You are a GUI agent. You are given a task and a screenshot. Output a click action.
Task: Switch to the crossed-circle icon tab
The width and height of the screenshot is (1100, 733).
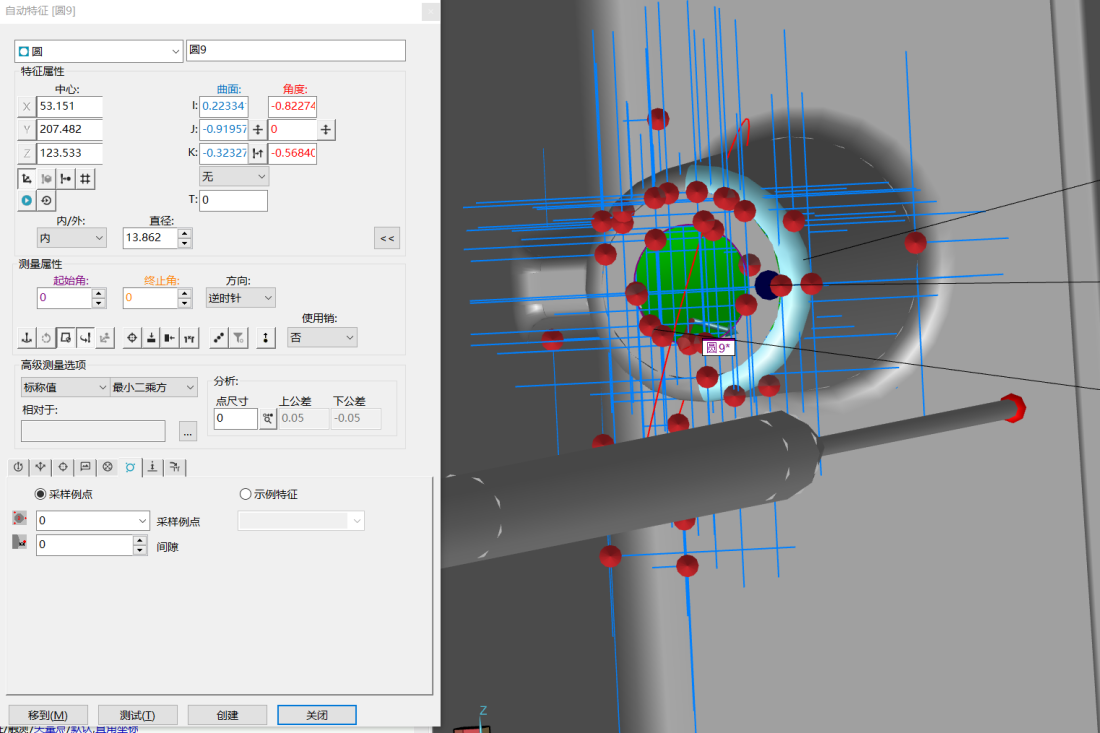[x=108, y=466]
